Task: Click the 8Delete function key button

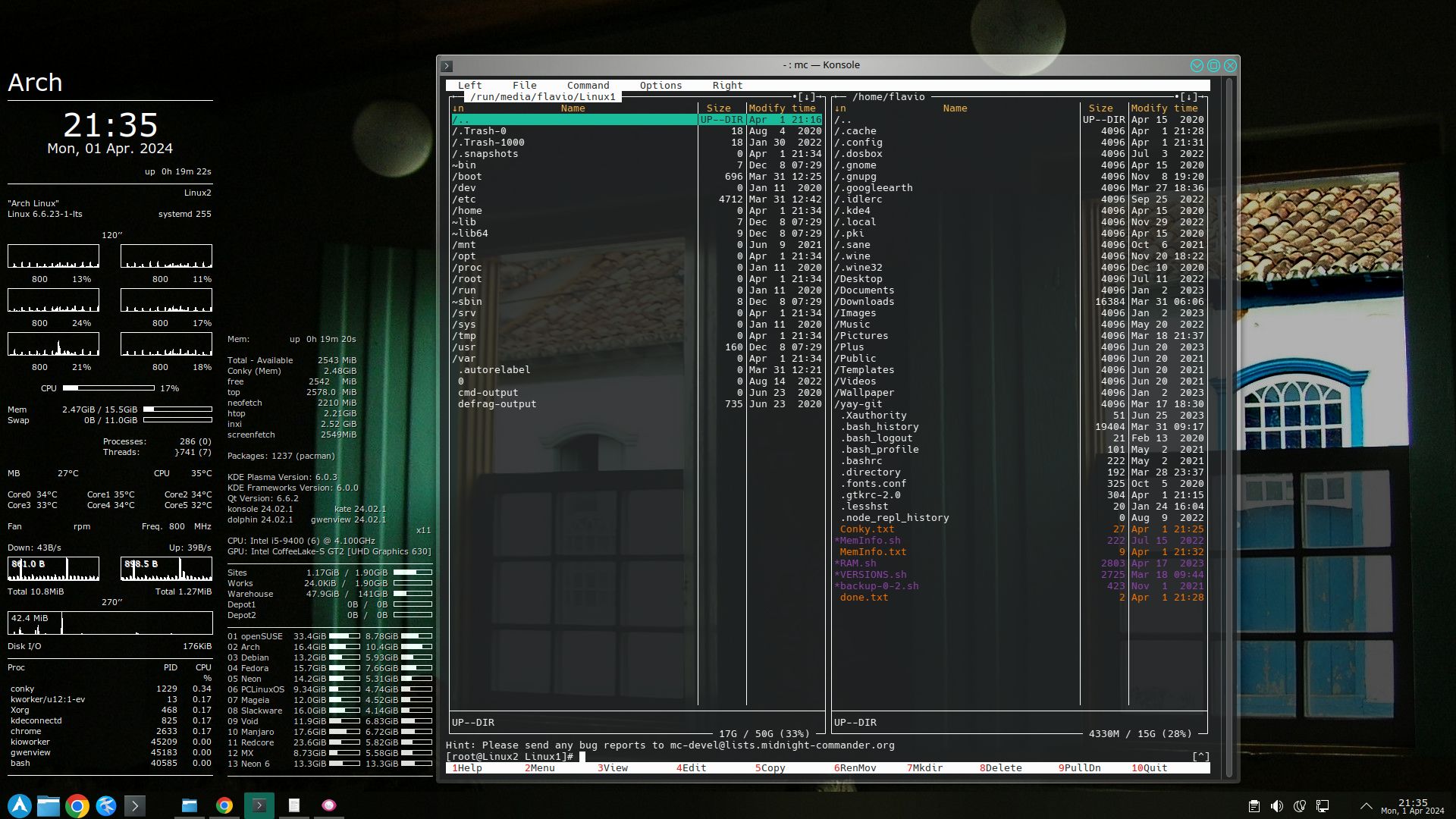Action: tap(1001, 768)
